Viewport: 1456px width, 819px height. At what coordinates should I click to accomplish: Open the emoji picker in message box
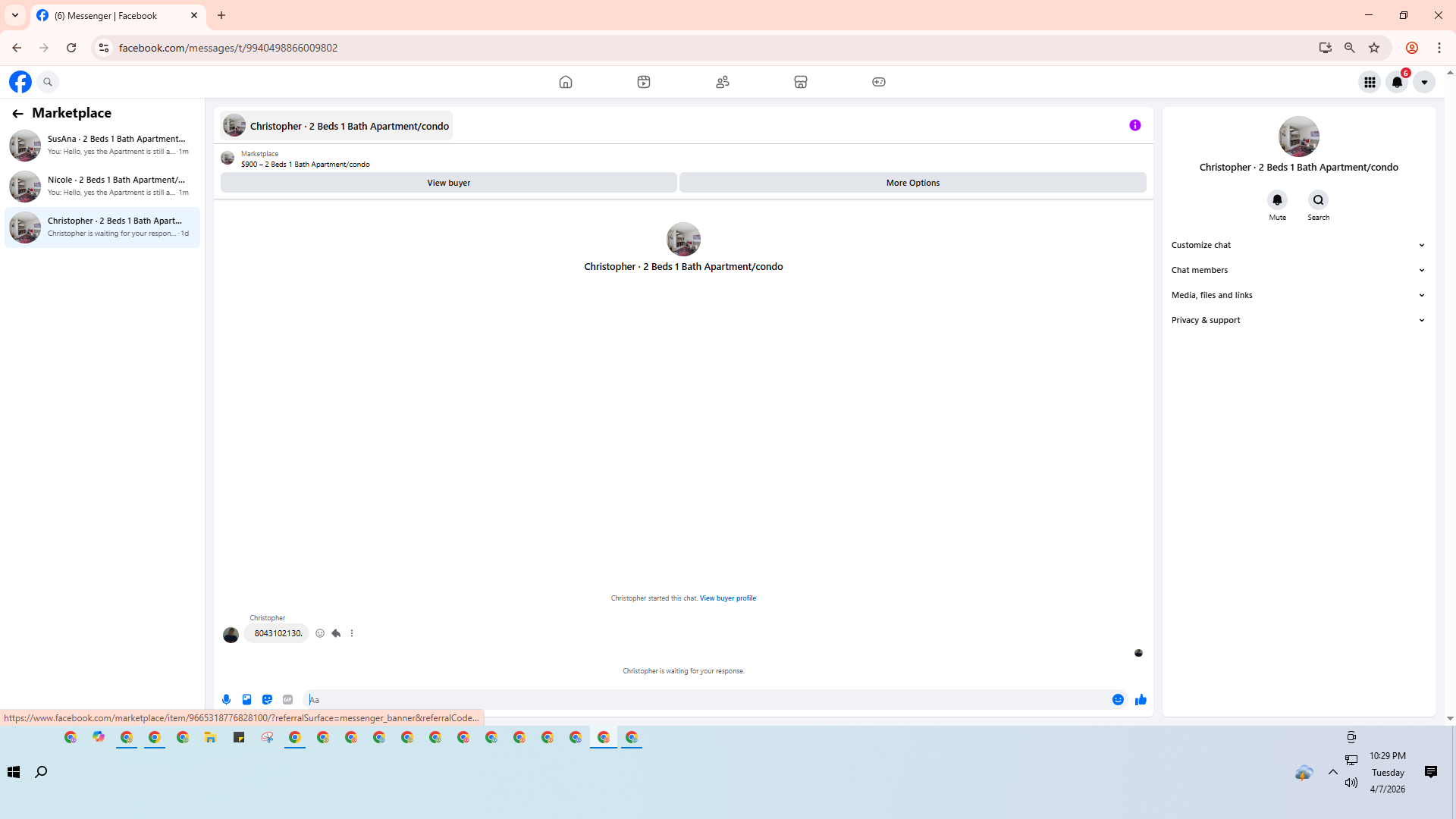pos(1118,700)
